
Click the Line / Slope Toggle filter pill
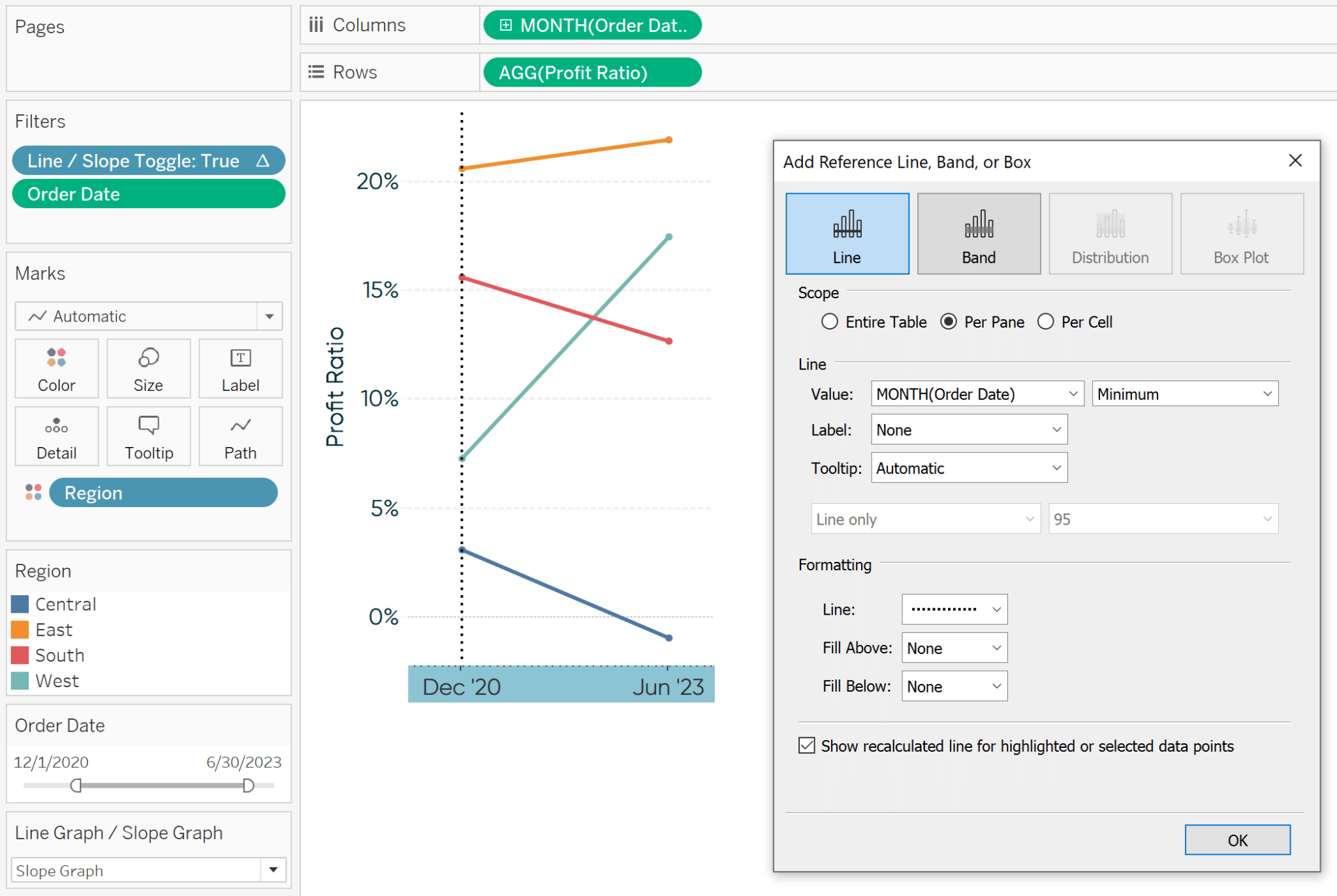pos(148,161)
